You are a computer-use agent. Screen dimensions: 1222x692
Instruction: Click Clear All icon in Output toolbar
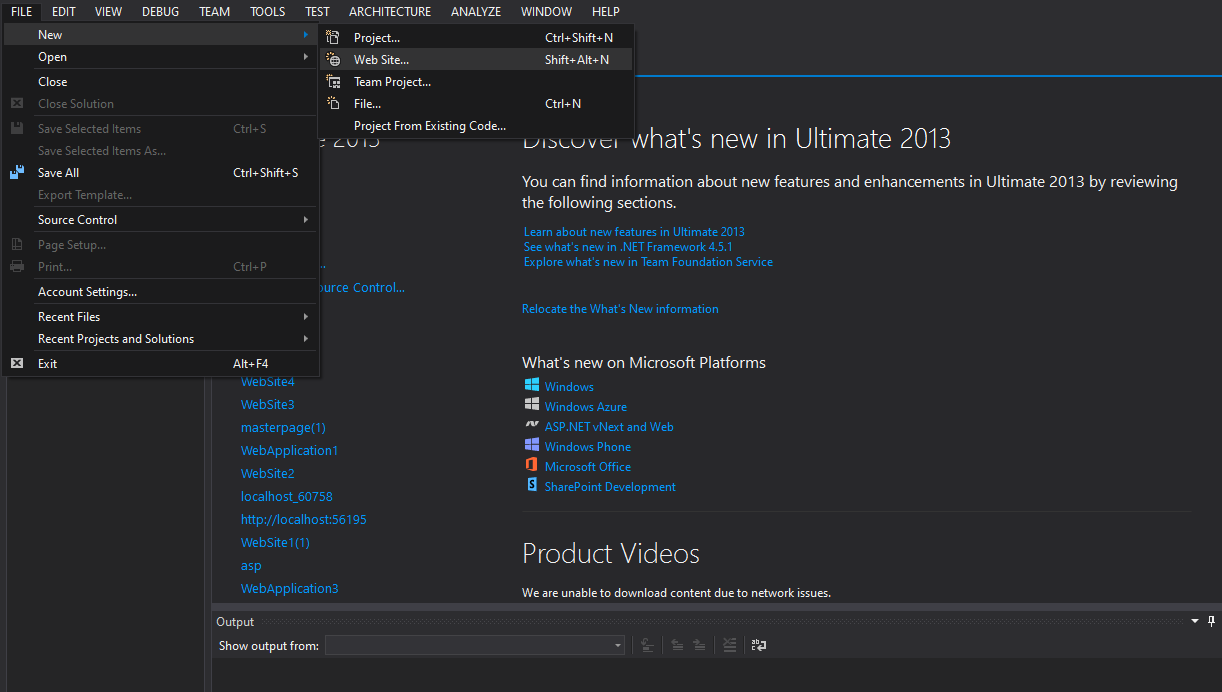click(x=729, y=645)
